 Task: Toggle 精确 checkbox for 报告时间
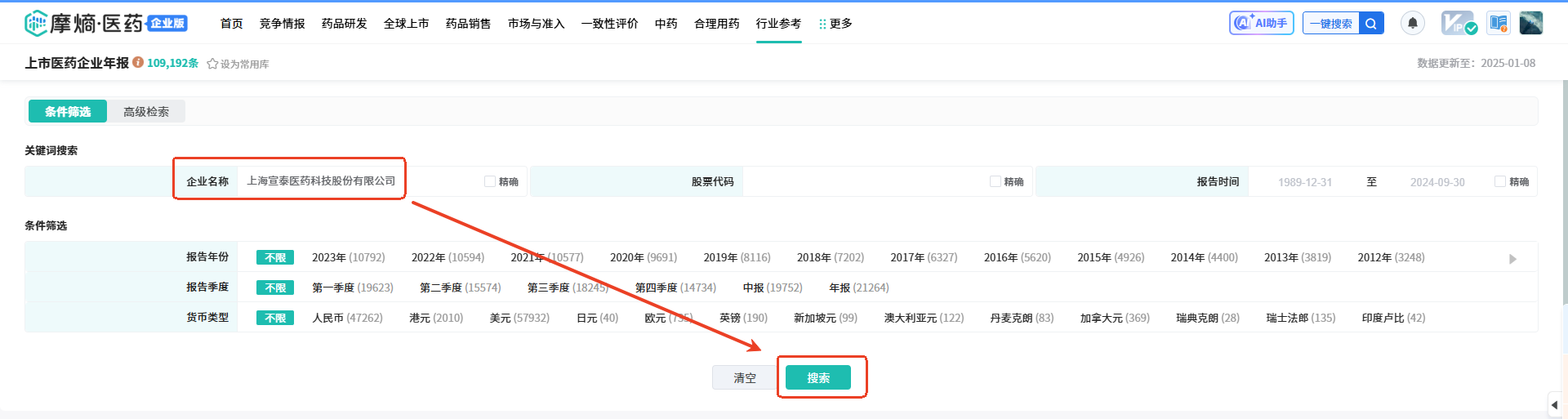(x=1500, y=181)
